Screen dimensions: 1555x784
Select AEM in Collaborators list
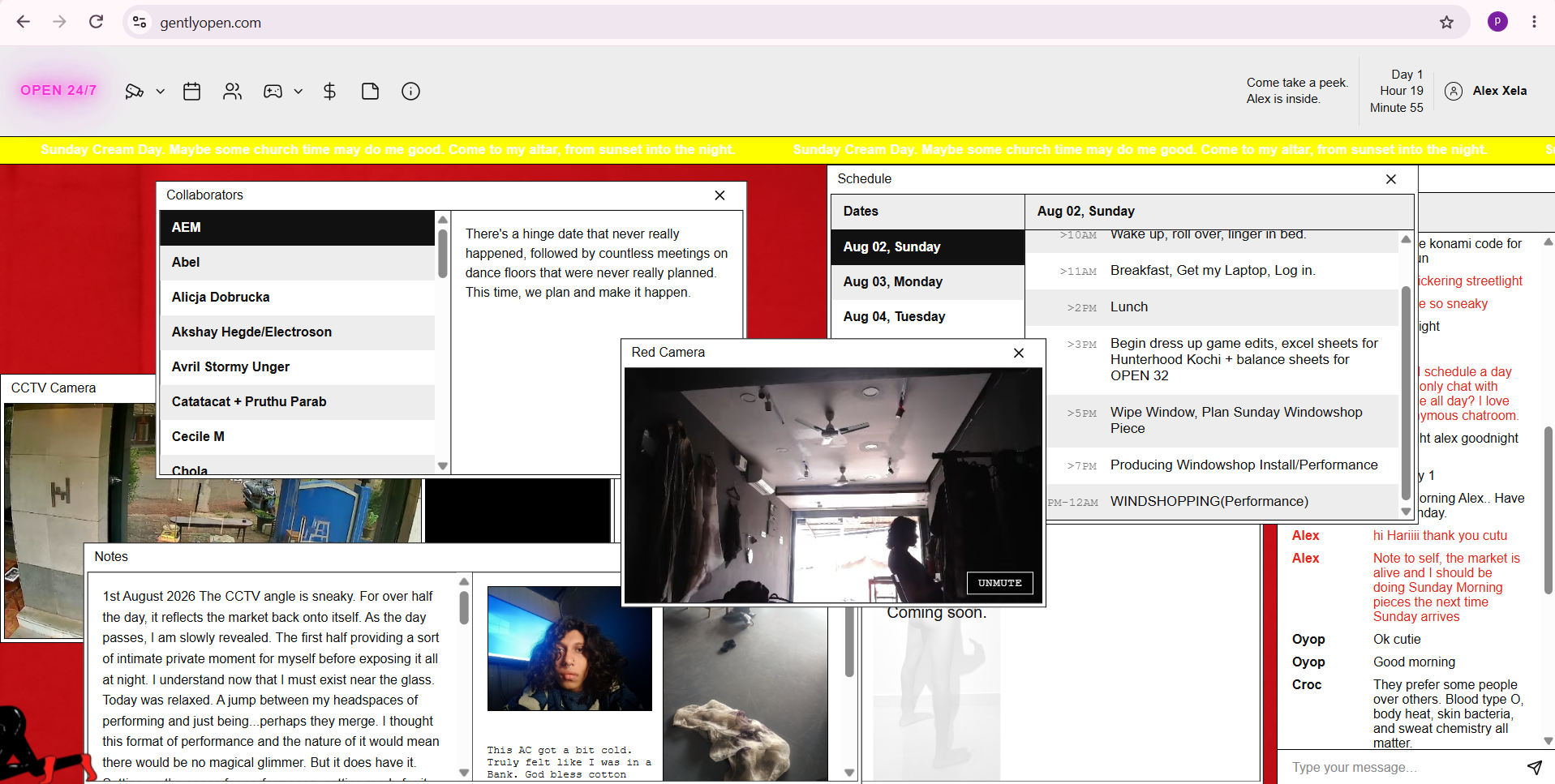coord(298,228)
